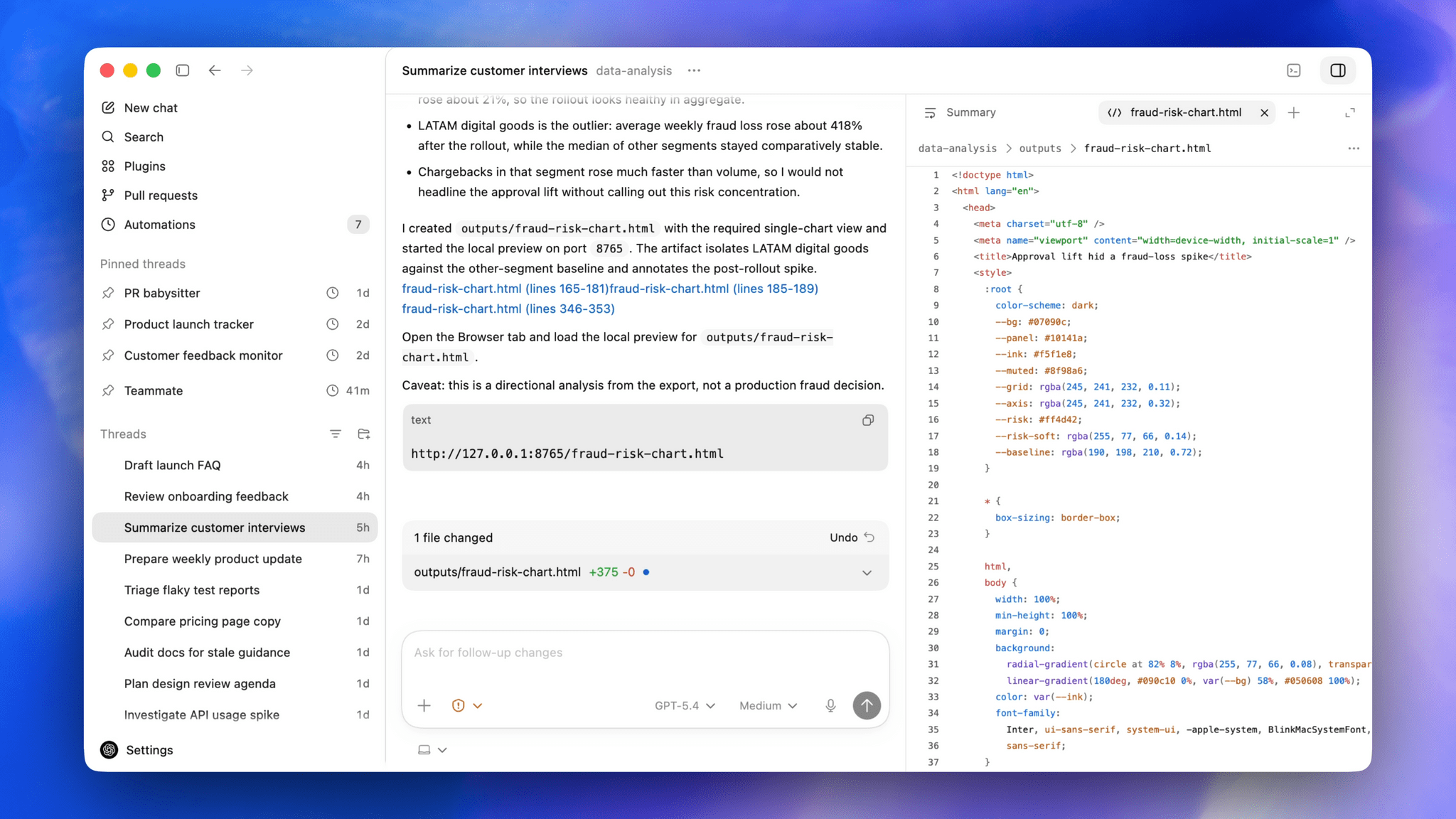Open the breadcrumb overflow menu
Screen dimensions: 1456x819
1354,148
